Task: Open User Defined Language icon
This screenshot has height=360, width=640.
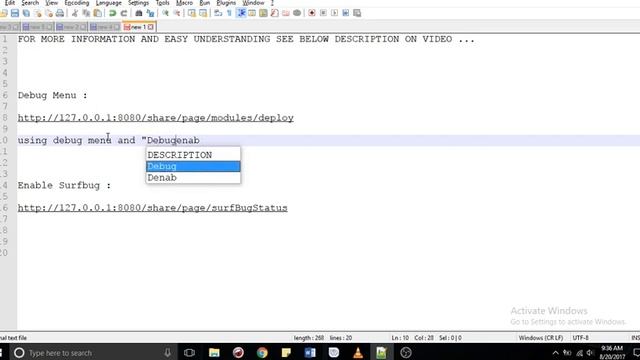Action: (252, 13)
